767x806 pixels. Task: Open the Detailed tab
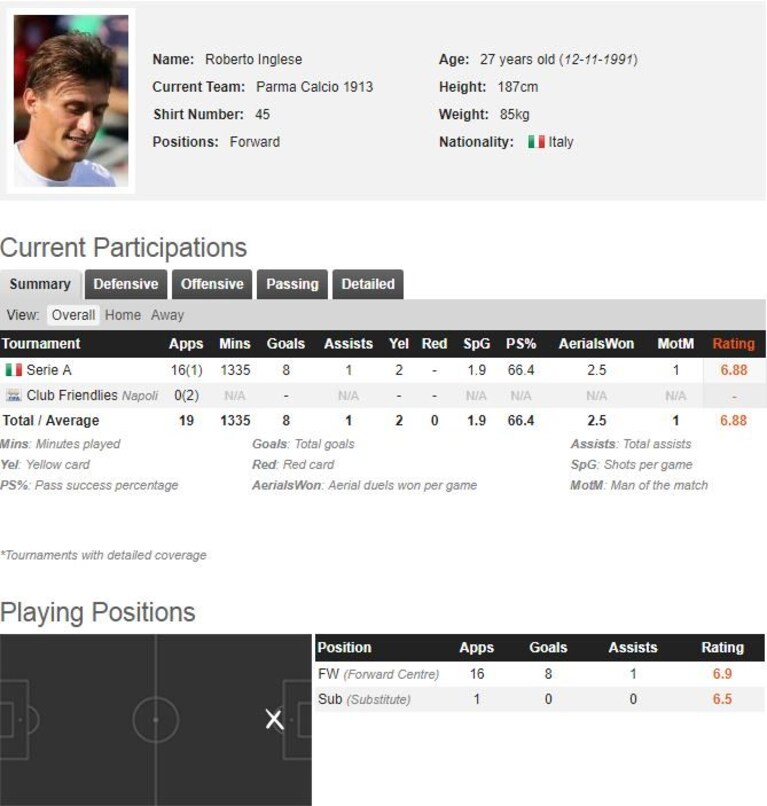click(x=368, y=284)
